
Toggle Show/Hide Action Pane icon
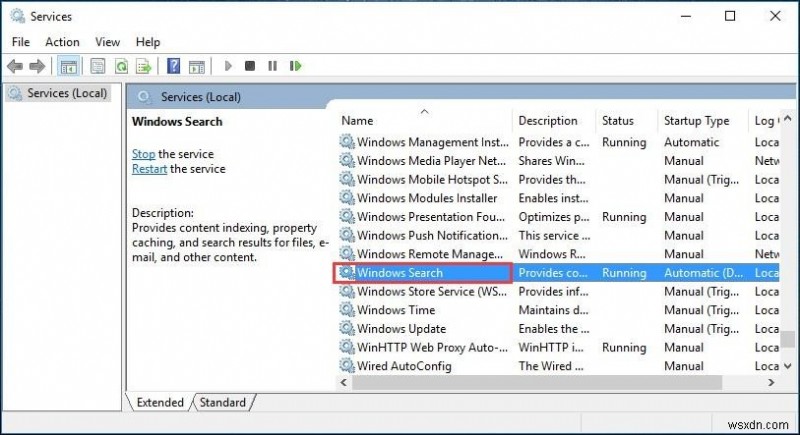(196, 66)
